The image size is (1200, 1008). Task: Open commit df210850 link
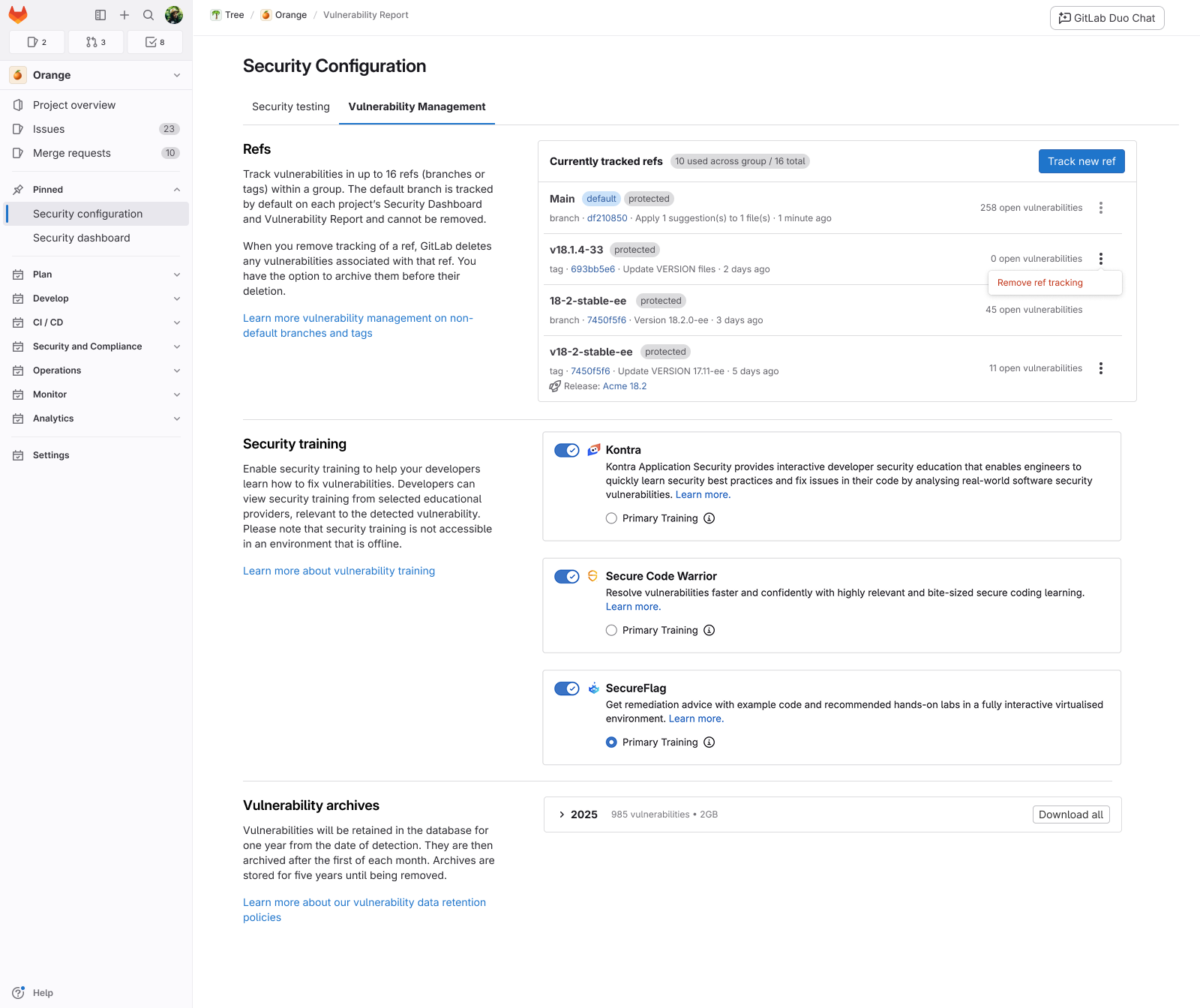click(x=607, y=218)
